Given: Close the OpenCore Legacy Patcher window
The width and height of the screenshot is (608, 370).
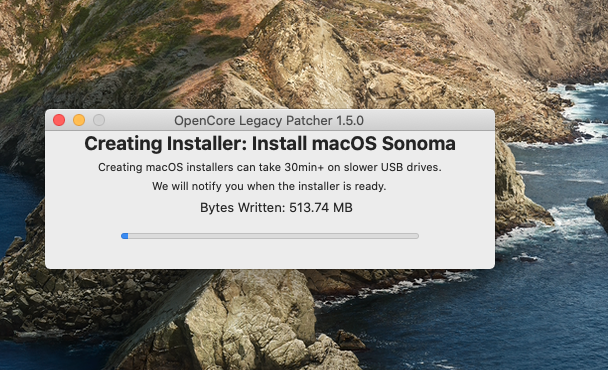Looking at the screenshot, I should (x=59, y=120).
